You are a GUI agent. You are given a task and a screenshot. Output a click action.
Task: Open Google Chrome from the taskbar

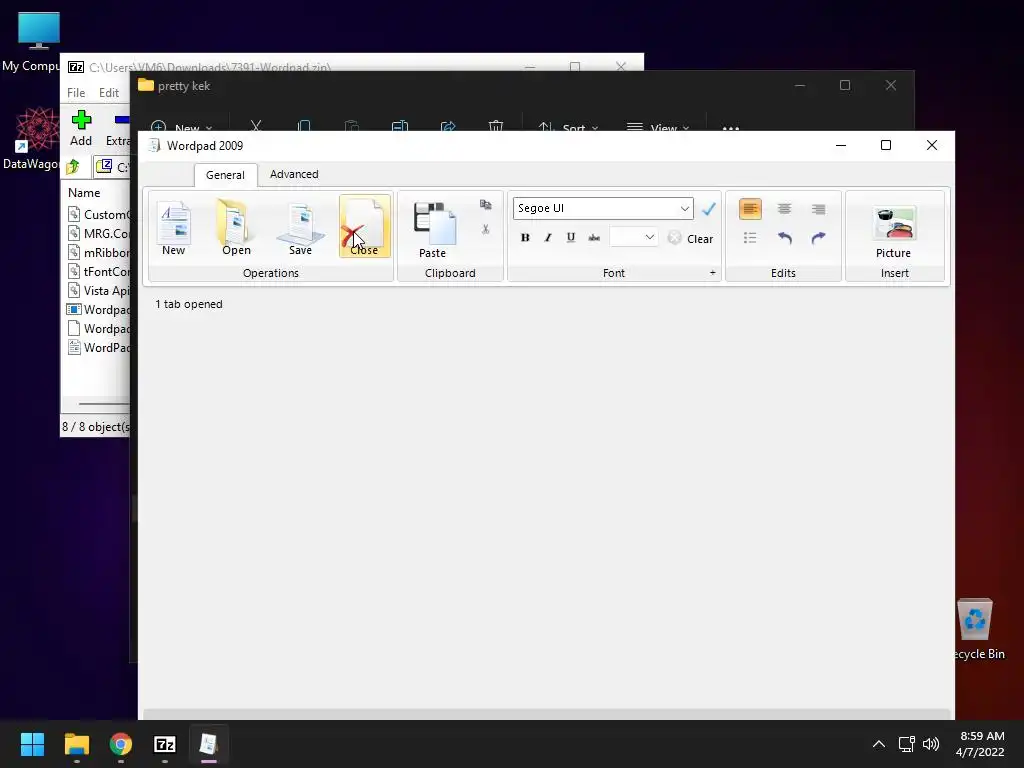(121, 744)
